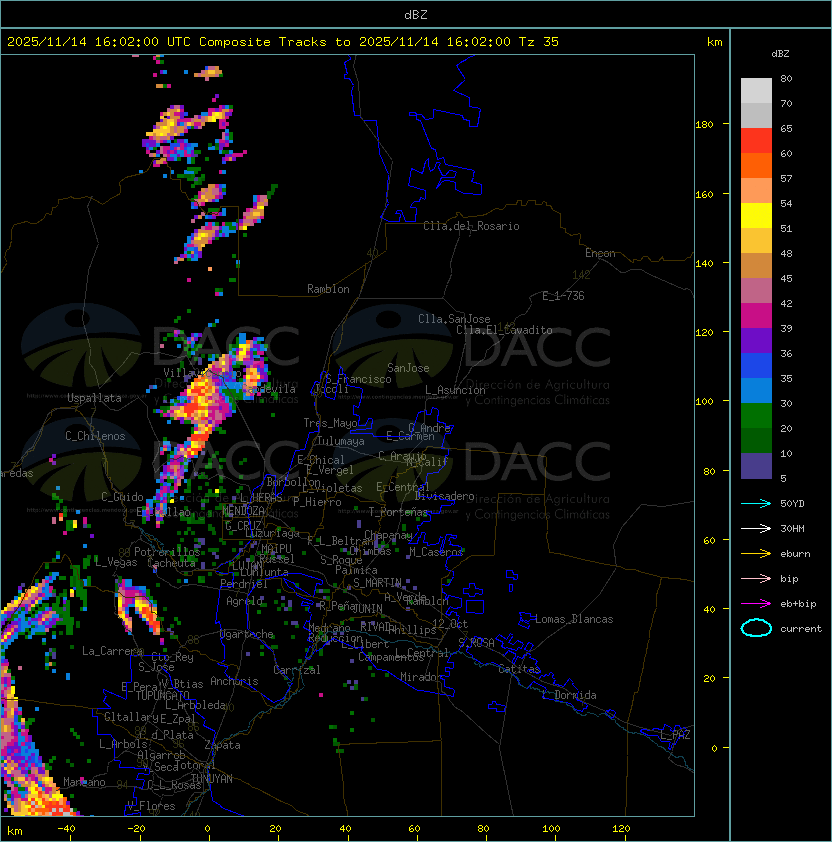Click the '140' tick on right axis
Screen dimensions: 832x842
click(704, 263)
